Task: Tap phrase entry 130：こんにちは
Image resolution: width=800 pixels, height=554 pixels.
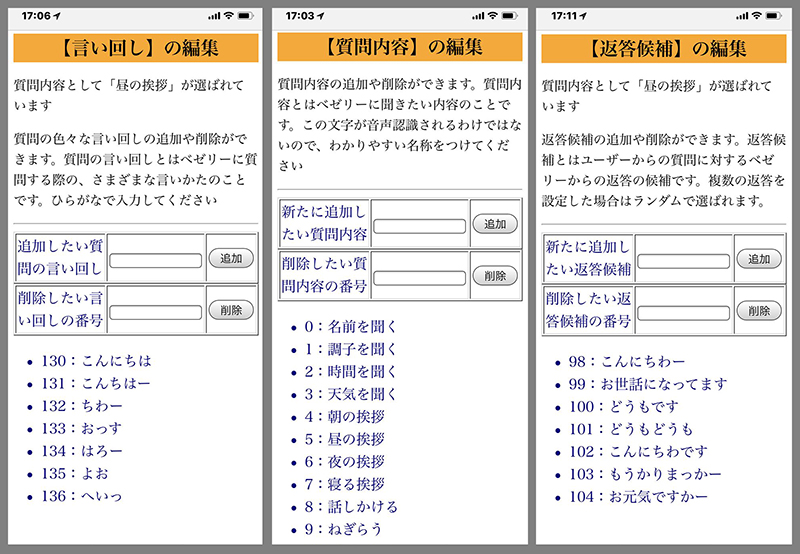Action: tap(96, 360)
